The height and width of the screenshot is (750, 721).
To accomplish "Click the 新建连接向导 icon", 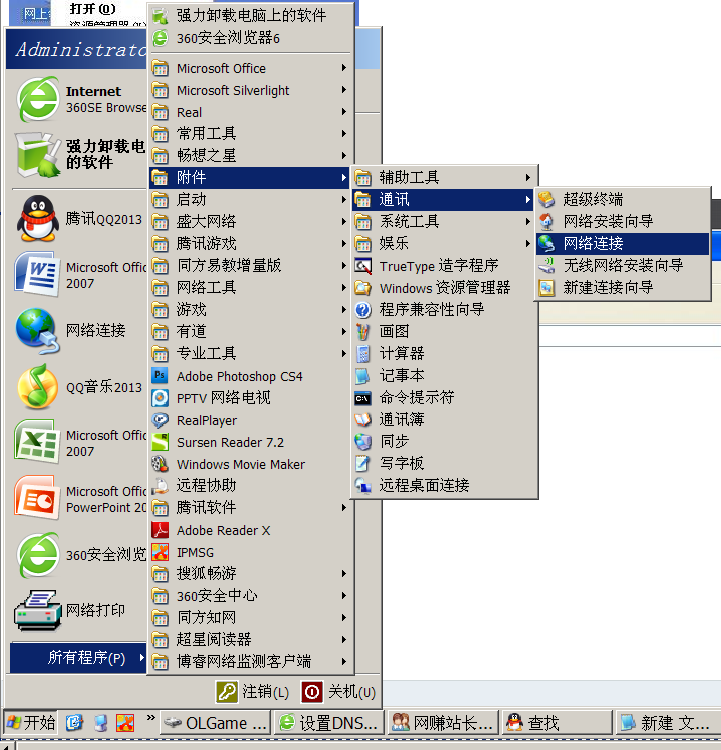I will tap(546, 287).
